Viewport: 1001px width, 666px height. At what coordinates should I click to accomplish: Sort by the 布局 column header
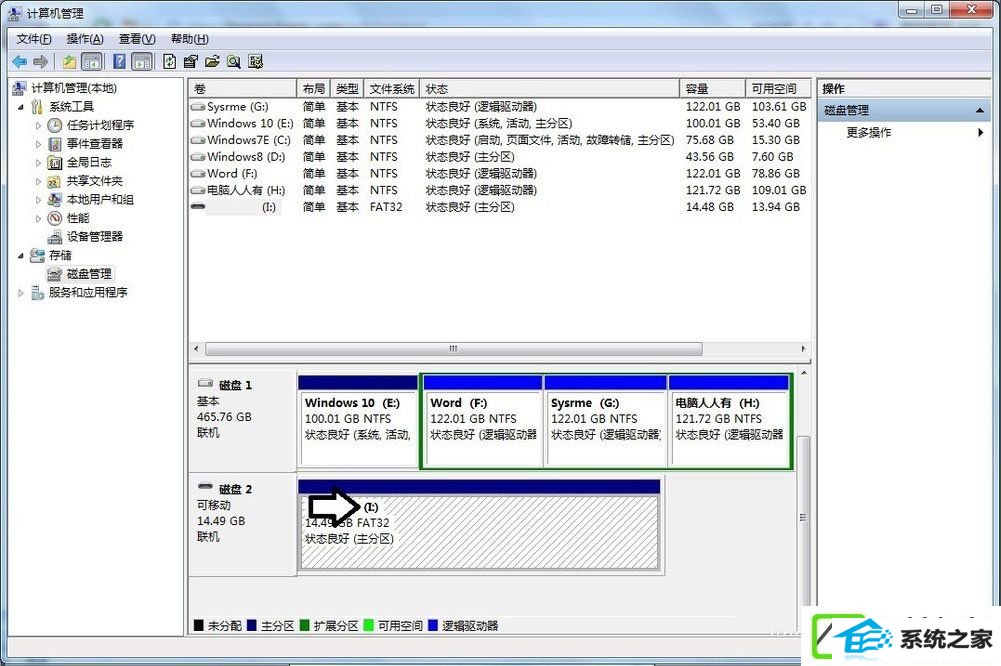[x=313, y=89]
